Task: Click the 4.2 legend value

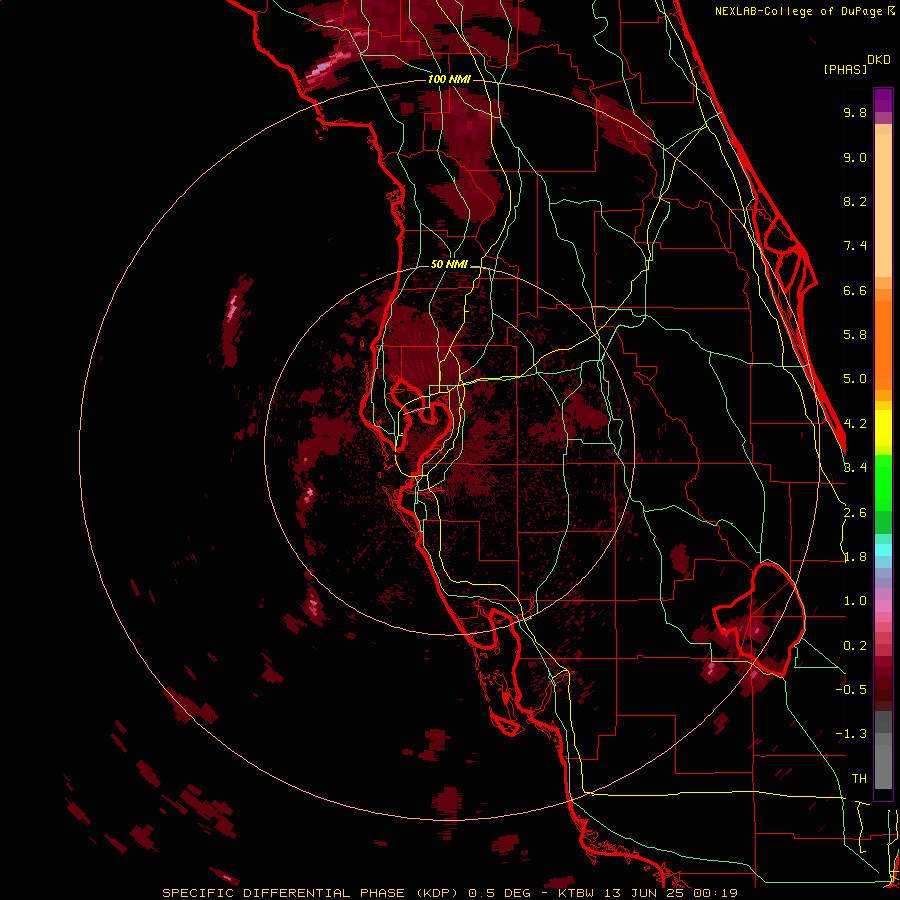Action: (855, 424)
